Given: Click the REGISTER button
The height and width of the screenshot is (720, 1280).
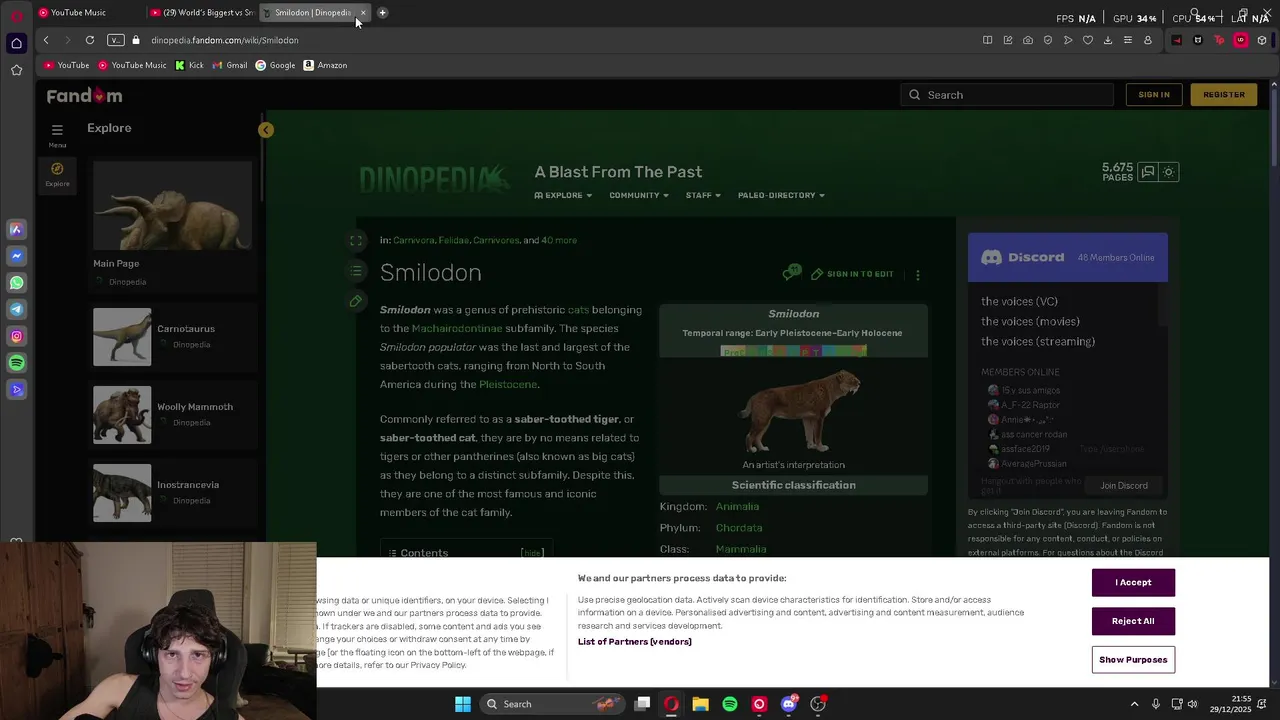Looking at the screenshot, I should (1224, 95).
